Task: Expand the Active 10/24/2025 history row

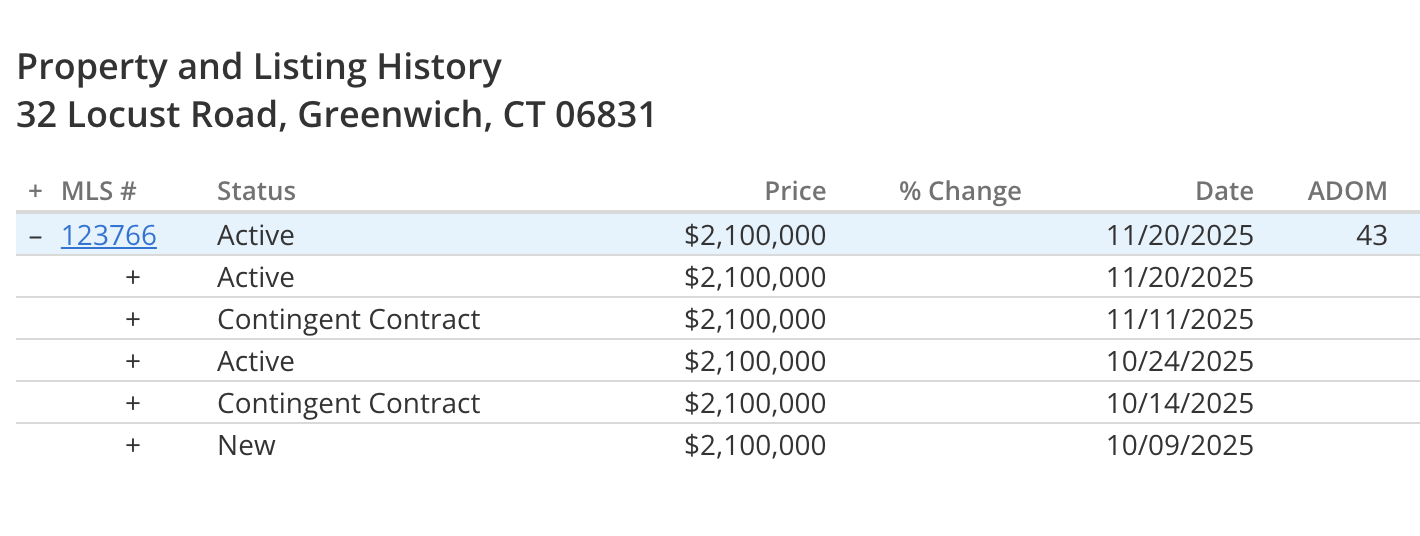Action: click(x=133, y=361)
